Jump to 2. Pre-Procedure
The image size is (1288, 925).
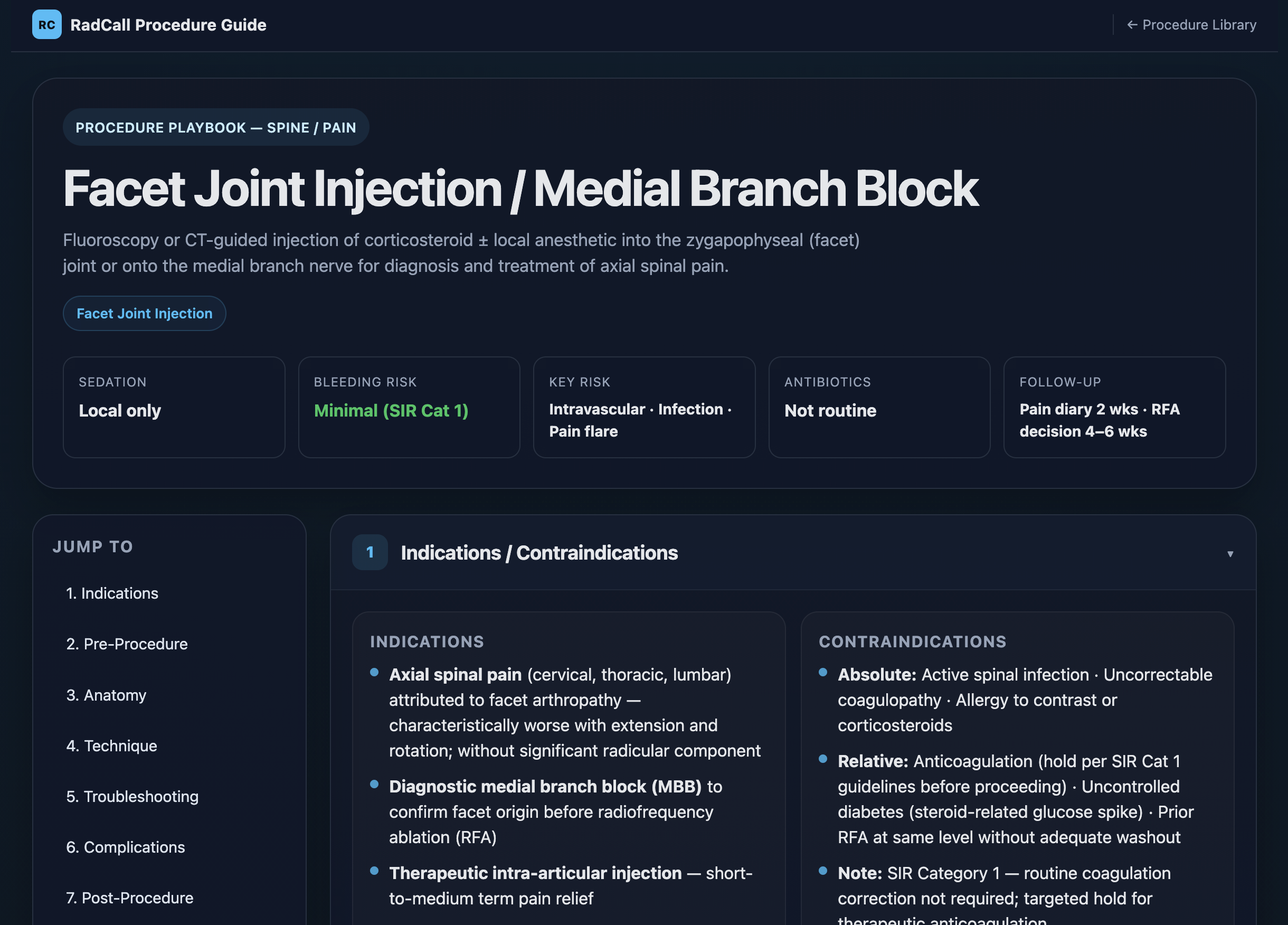tap(127, 643)
